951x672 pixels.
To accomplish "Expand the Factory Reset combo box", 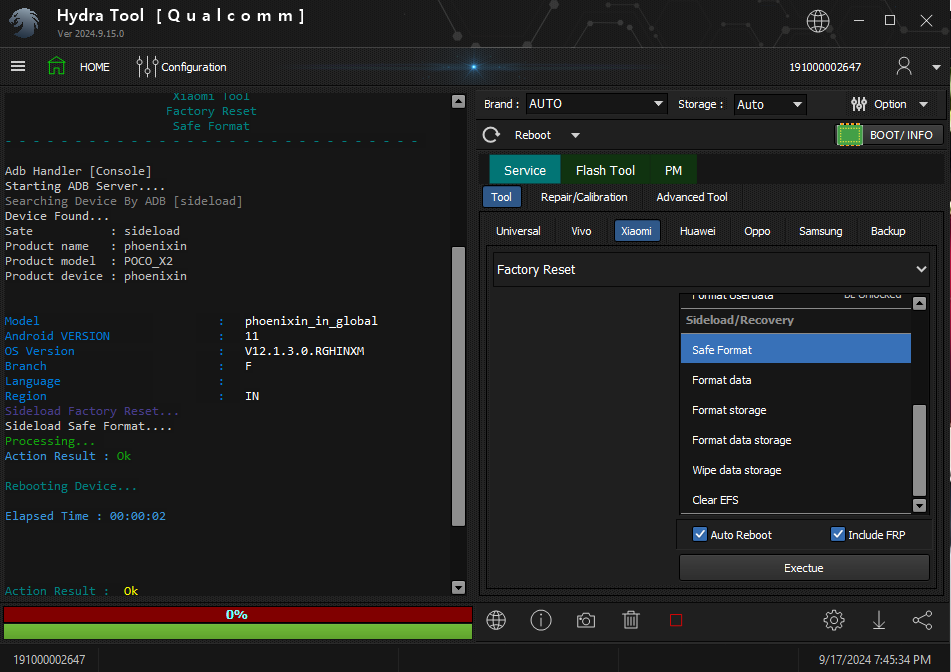I will coord(711,269).
